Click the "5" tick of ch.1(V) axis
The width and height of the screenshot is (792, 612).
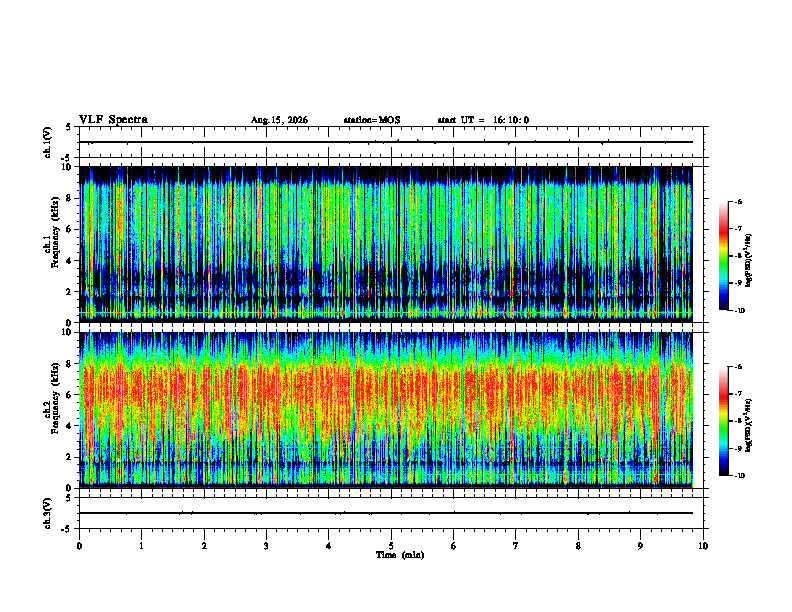[68, 127]
